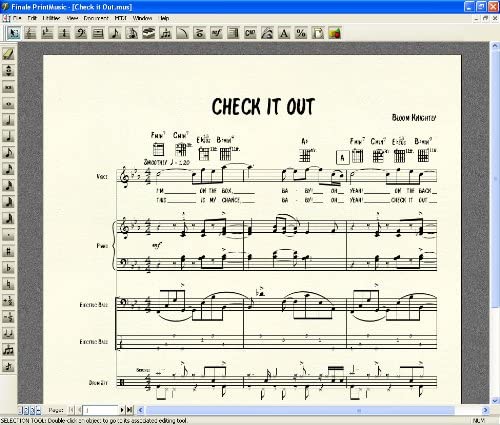This screenshot has width=500, height=425.
Task: Select the tuplet tool in note palette
Action: click(8, 350)
